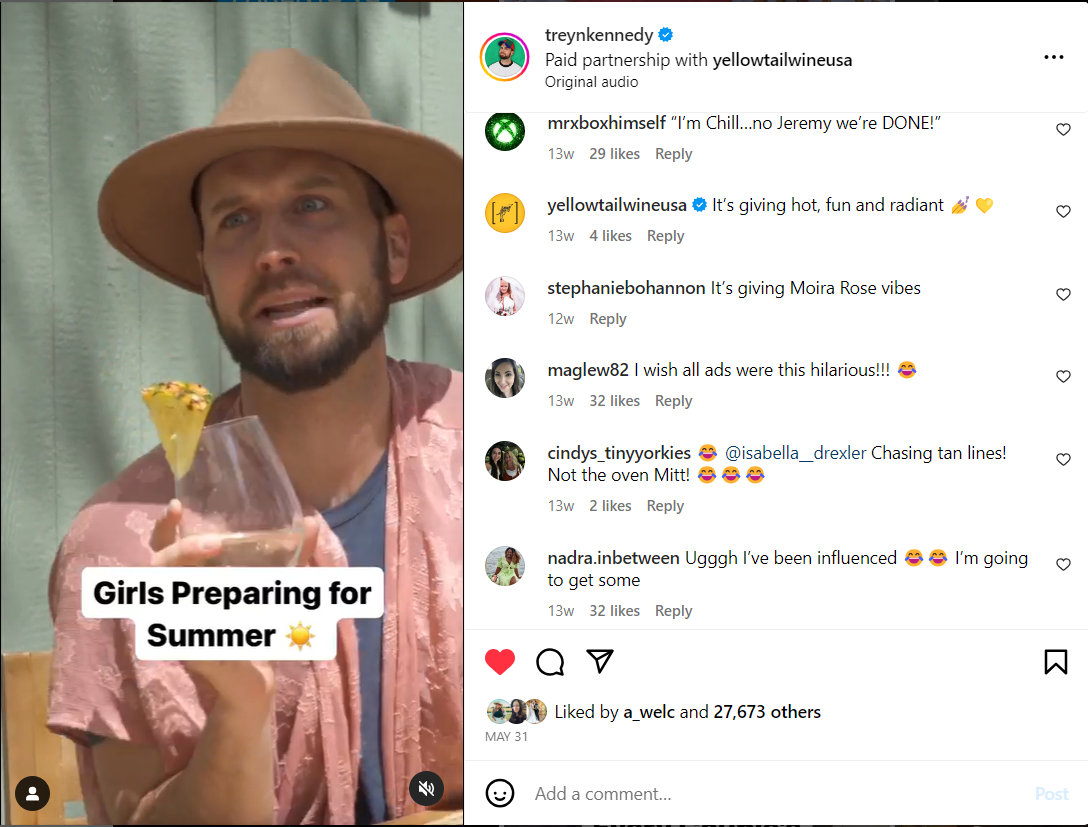This screenshot has height=827, width=1088.
Task: Save post with bookmark icon
Action: [x=1055, y=662]
